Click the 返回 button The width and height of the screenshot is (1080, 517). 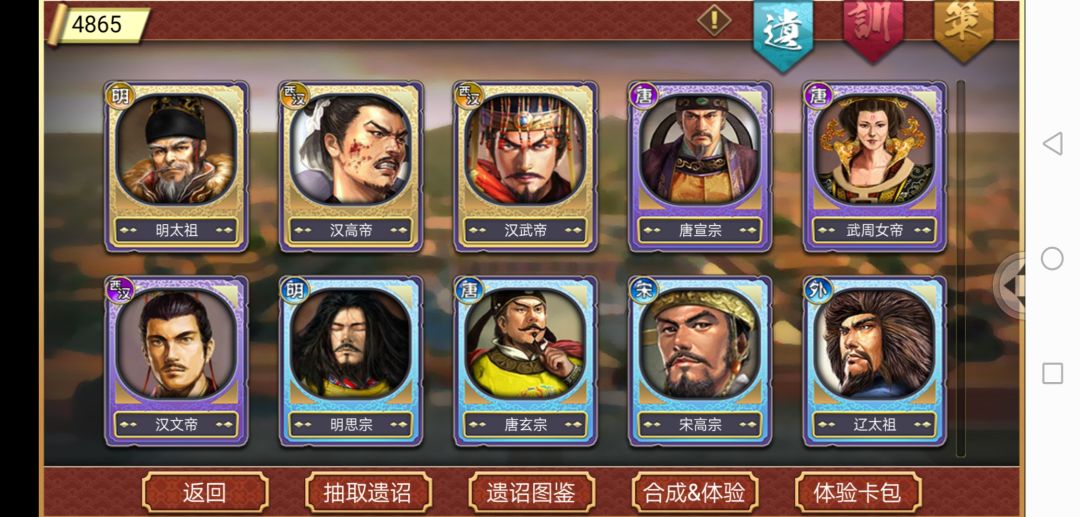[x=205, y=492]
